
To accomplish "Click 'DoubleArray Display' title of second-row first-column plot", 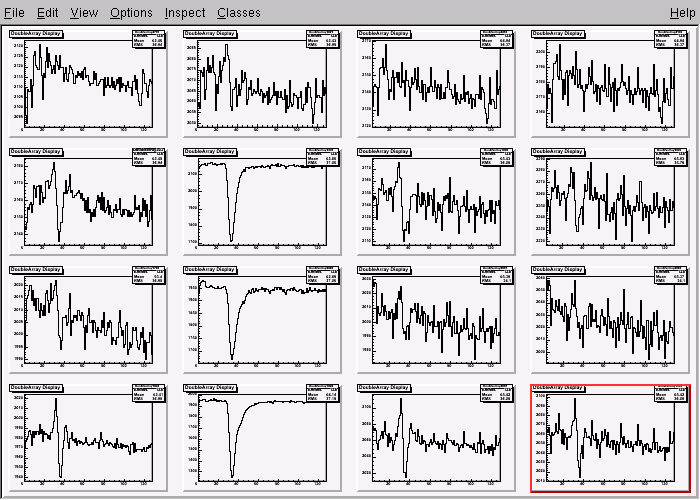I will click(36, 152).
